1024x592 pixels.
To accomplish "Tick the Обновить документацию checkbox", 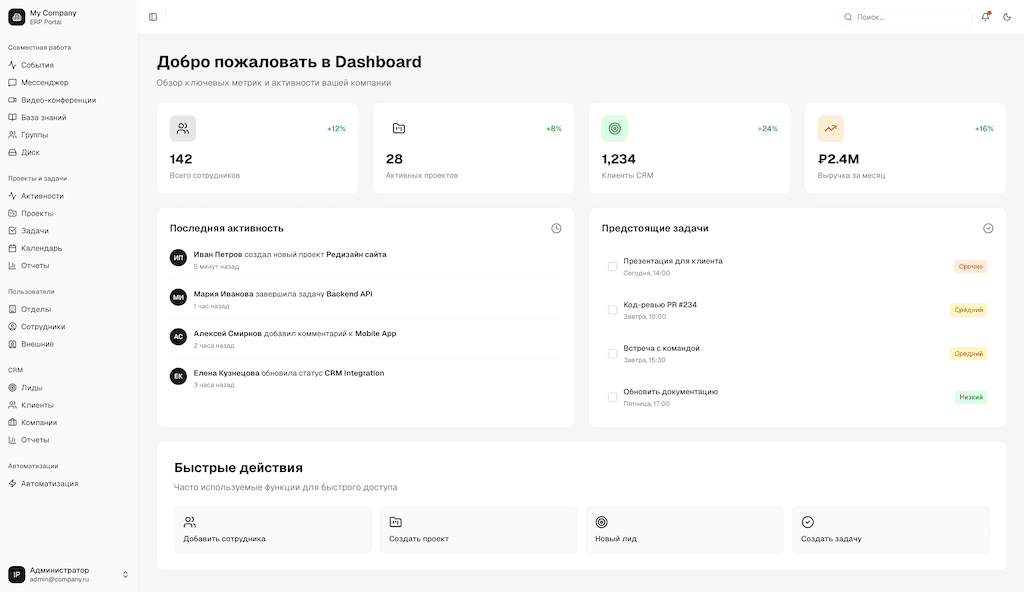I will pos(612,397).
